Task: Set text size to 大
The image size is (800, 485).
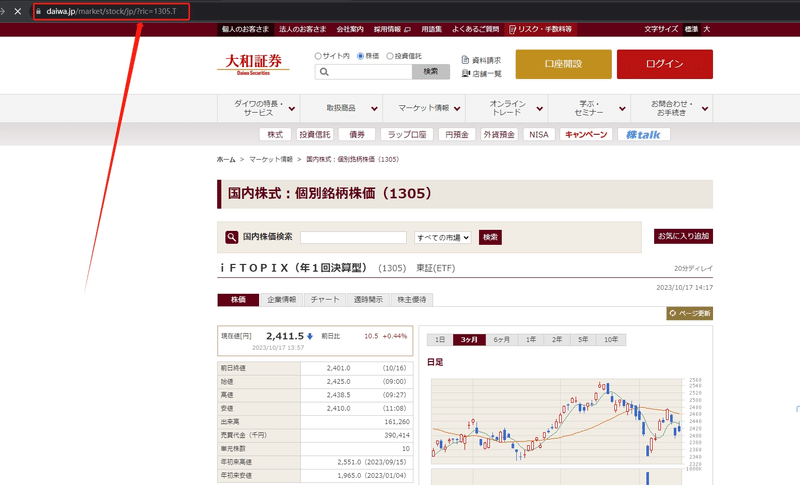Action: tap(707, 29)
